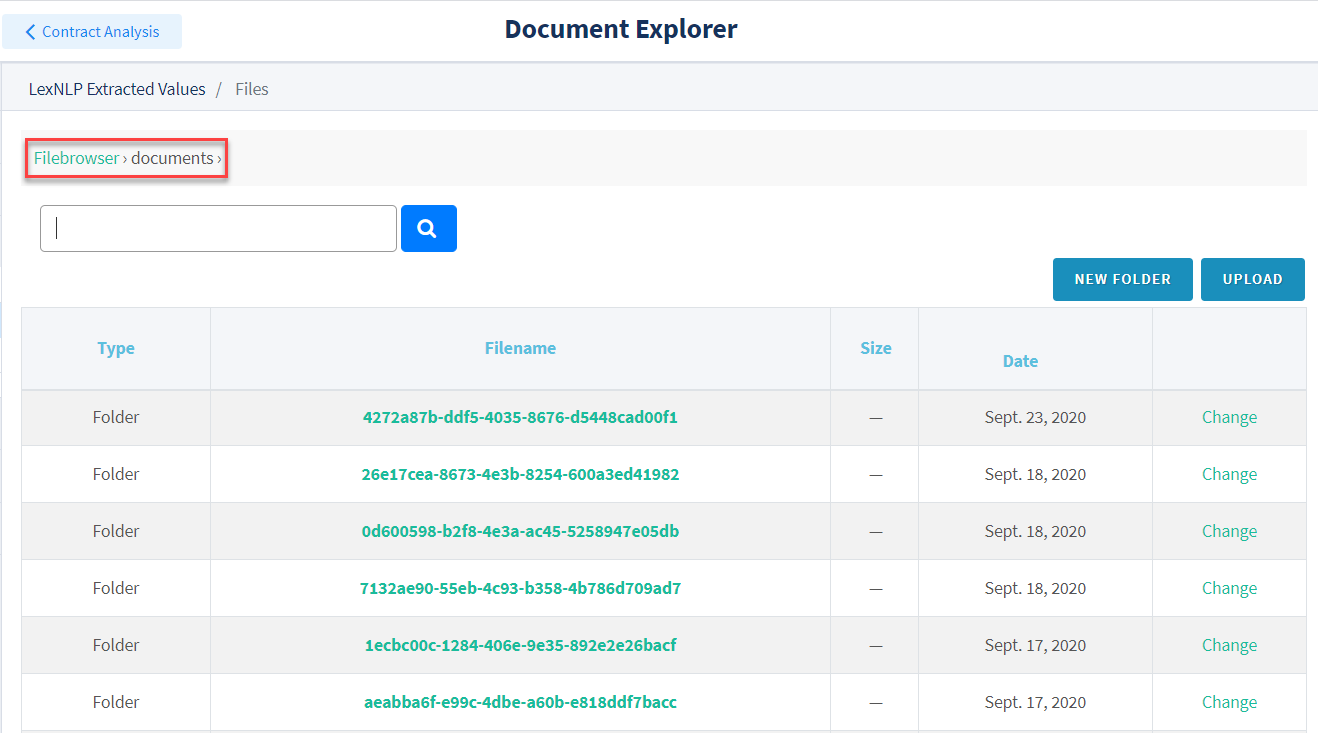Focus the file search input field
Screen dimensions: 1318x733
click(x=218, y=229)
